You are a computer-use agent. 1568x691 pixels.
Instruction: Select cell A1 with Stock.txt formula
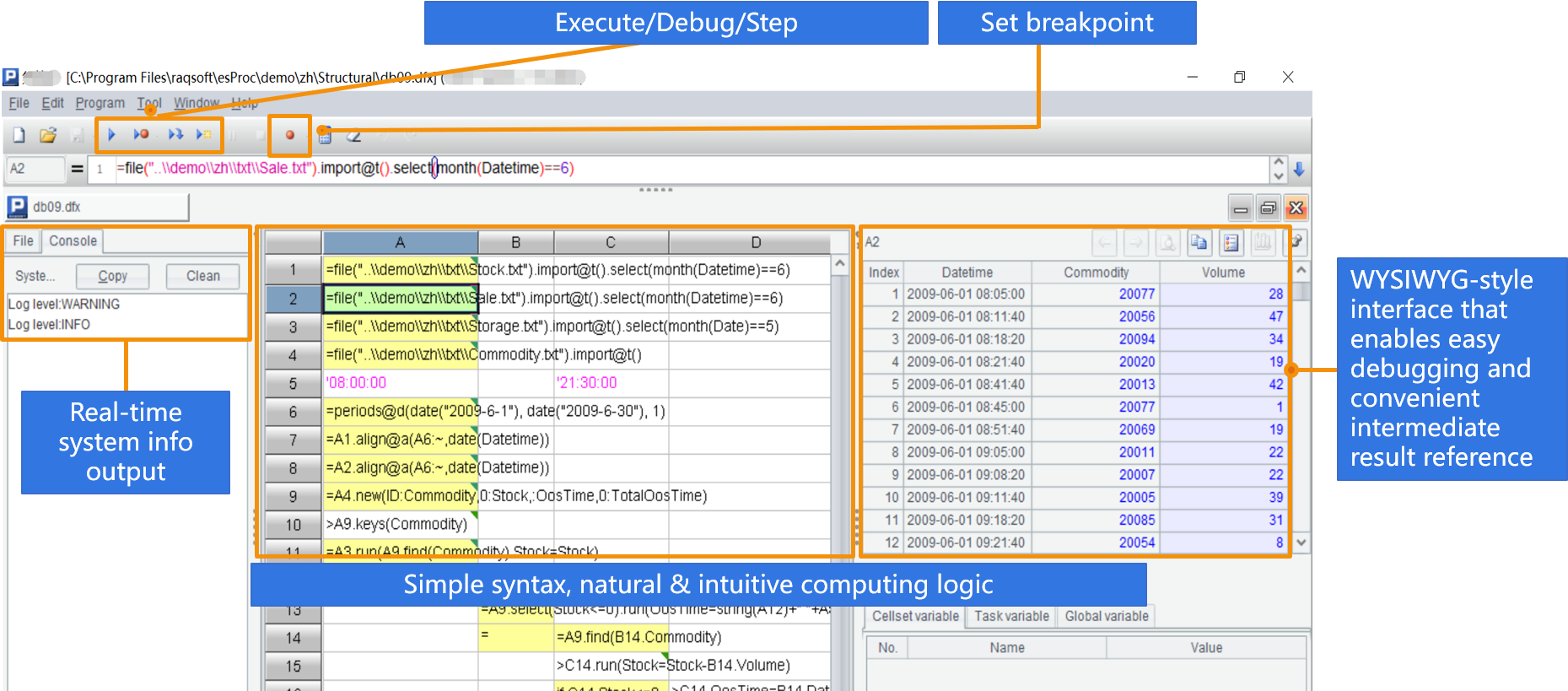click(x=400, y=270)
